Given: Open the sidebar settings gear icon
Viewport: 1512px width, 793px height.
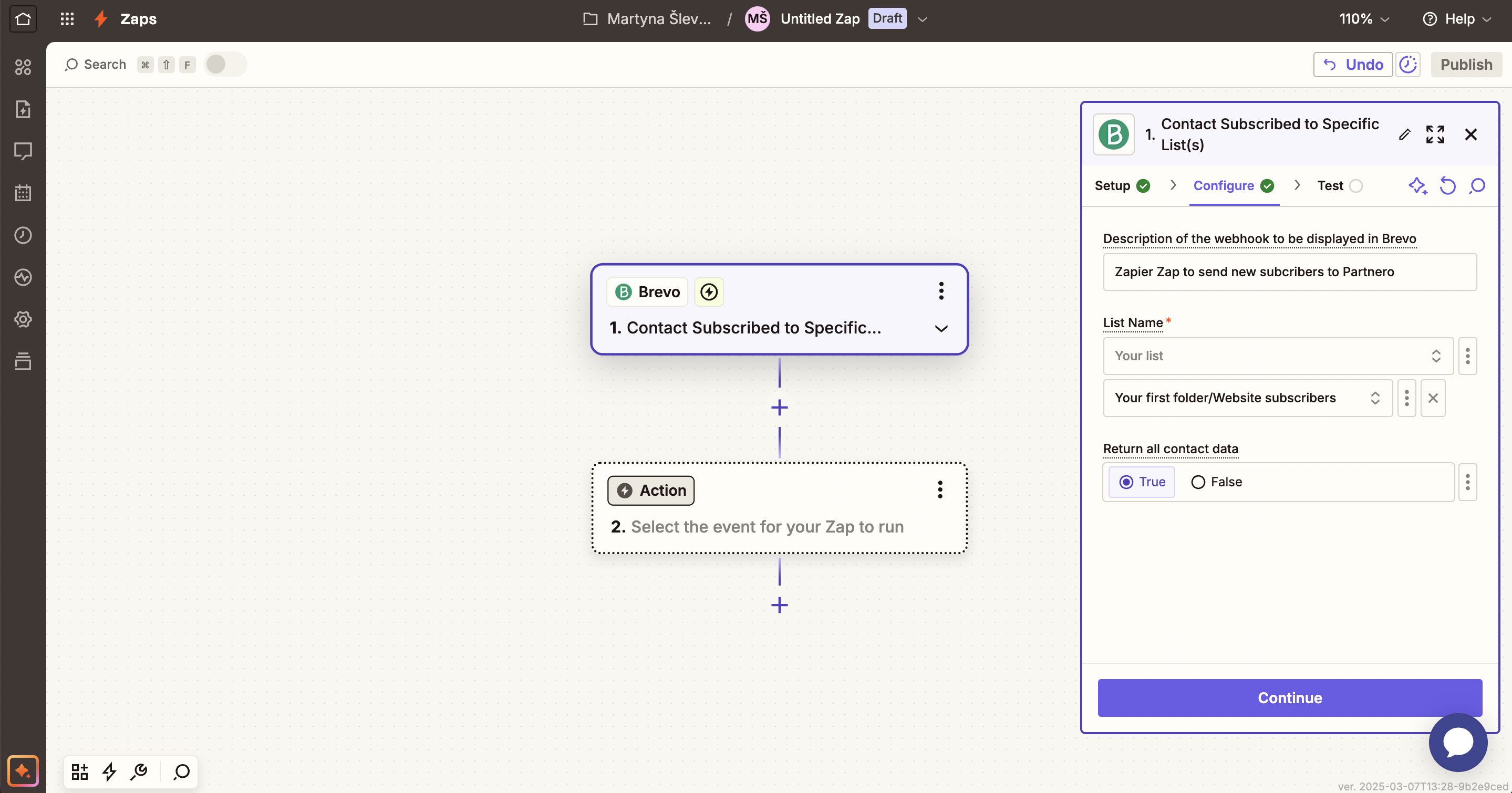Looking at the screenshot, I should tap(23, 320).
